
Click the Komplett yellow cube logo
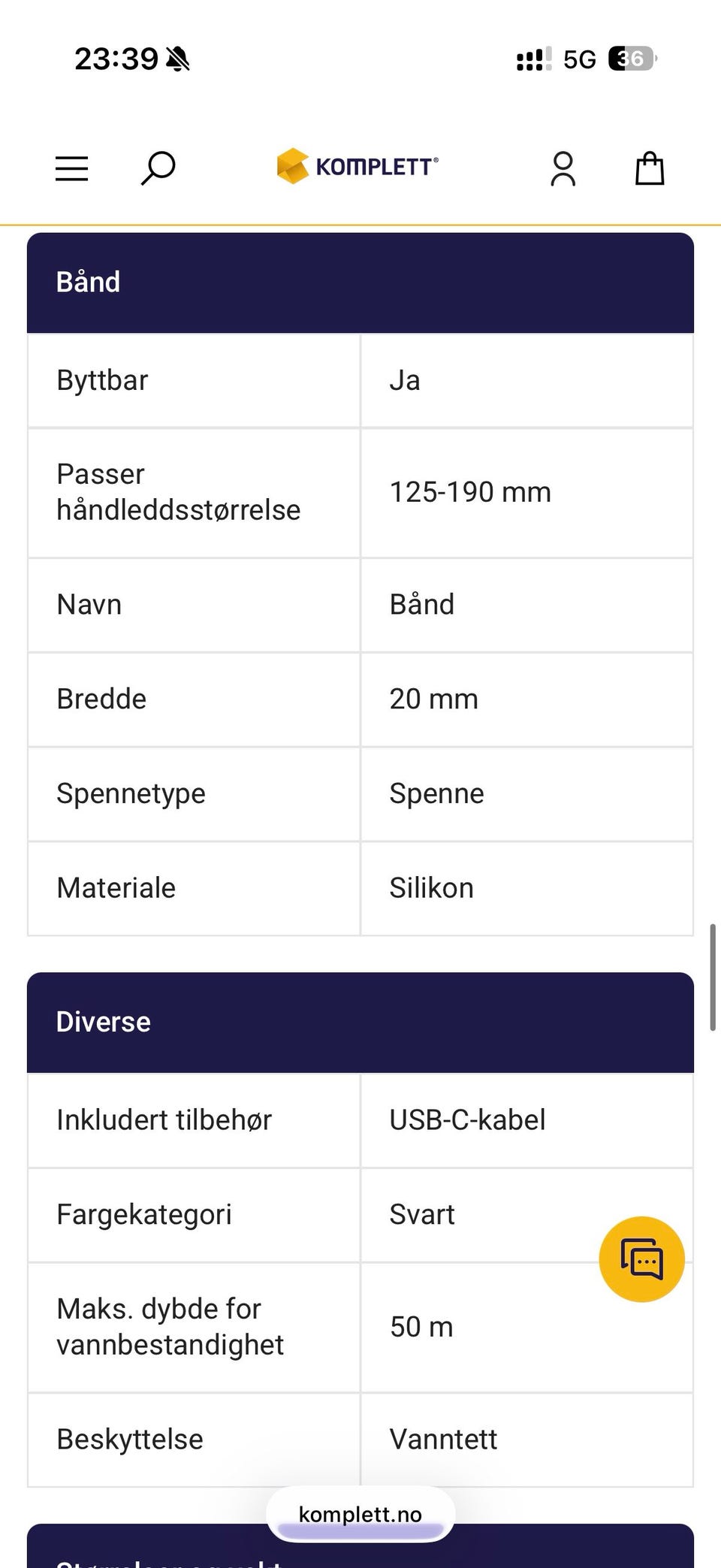point(293,165)
